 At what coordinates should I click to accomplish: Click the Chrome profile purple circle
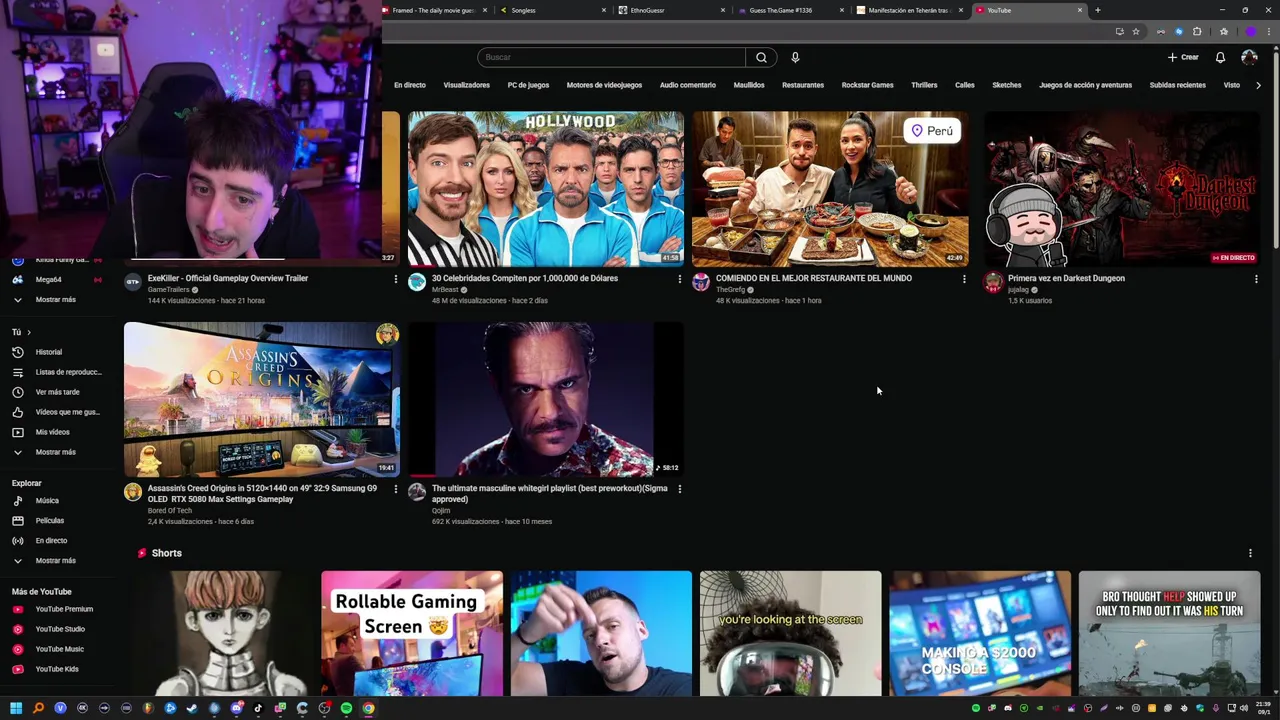[1250, 31]
